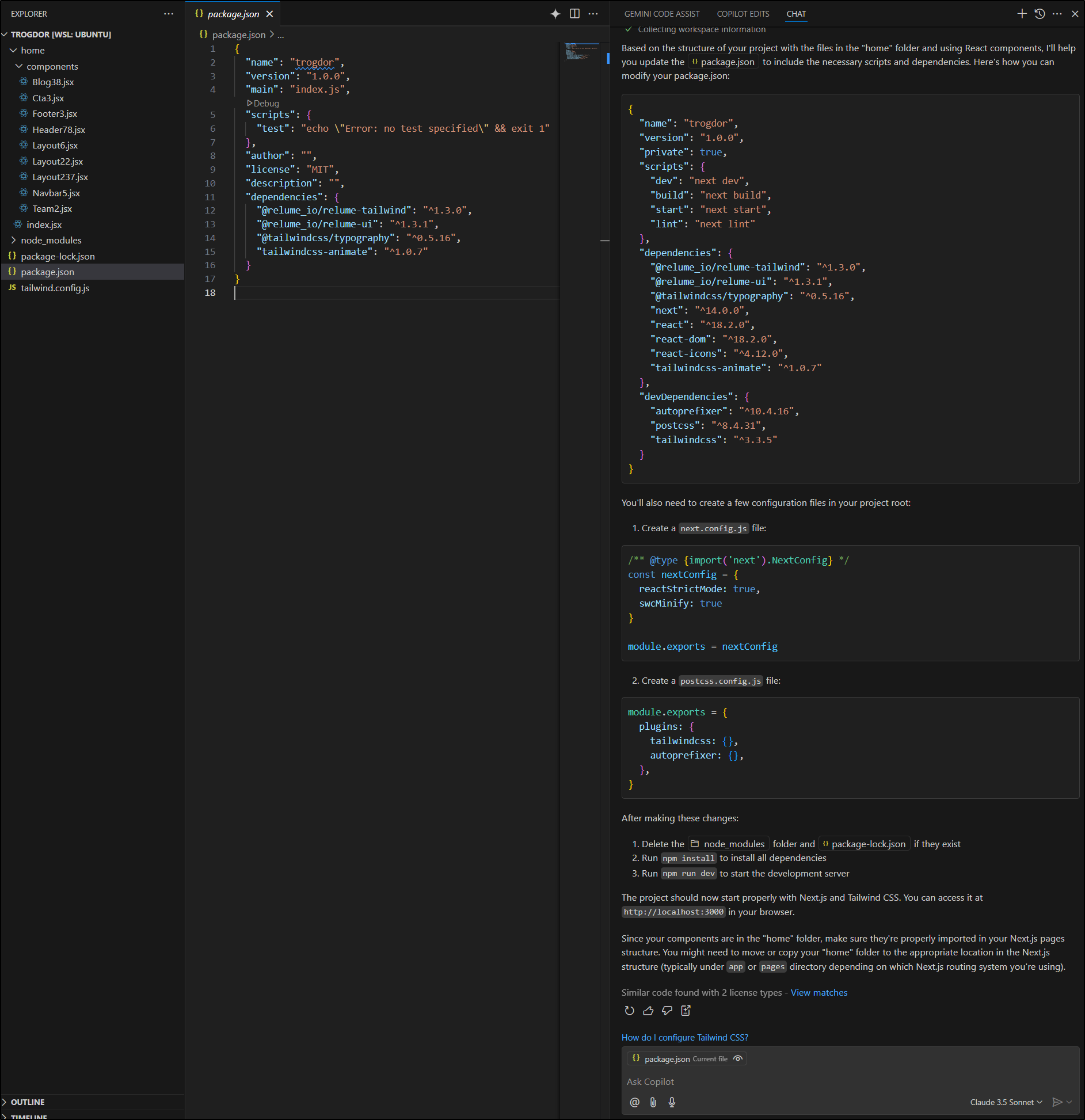Change model from Claude 3.5 Sonnet

1006,1102
